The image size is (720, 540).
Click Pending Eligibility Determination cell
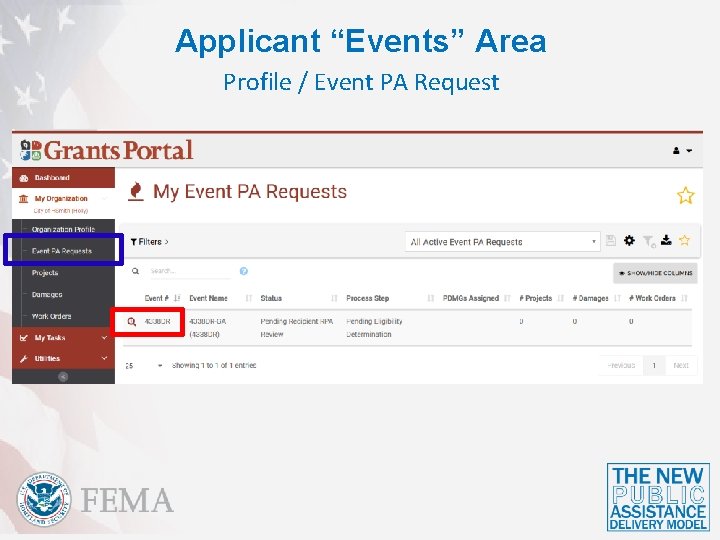tap(374, 328)
